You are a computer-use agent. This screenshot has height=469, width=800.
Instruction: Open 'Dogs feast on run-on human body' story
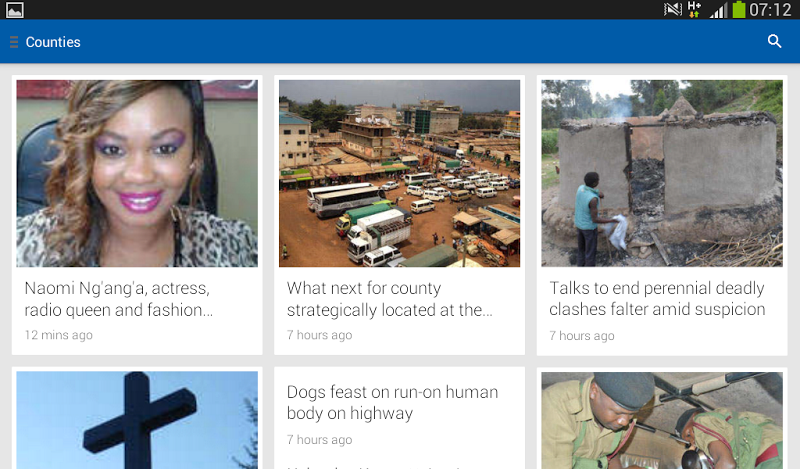tap(392, 402)
